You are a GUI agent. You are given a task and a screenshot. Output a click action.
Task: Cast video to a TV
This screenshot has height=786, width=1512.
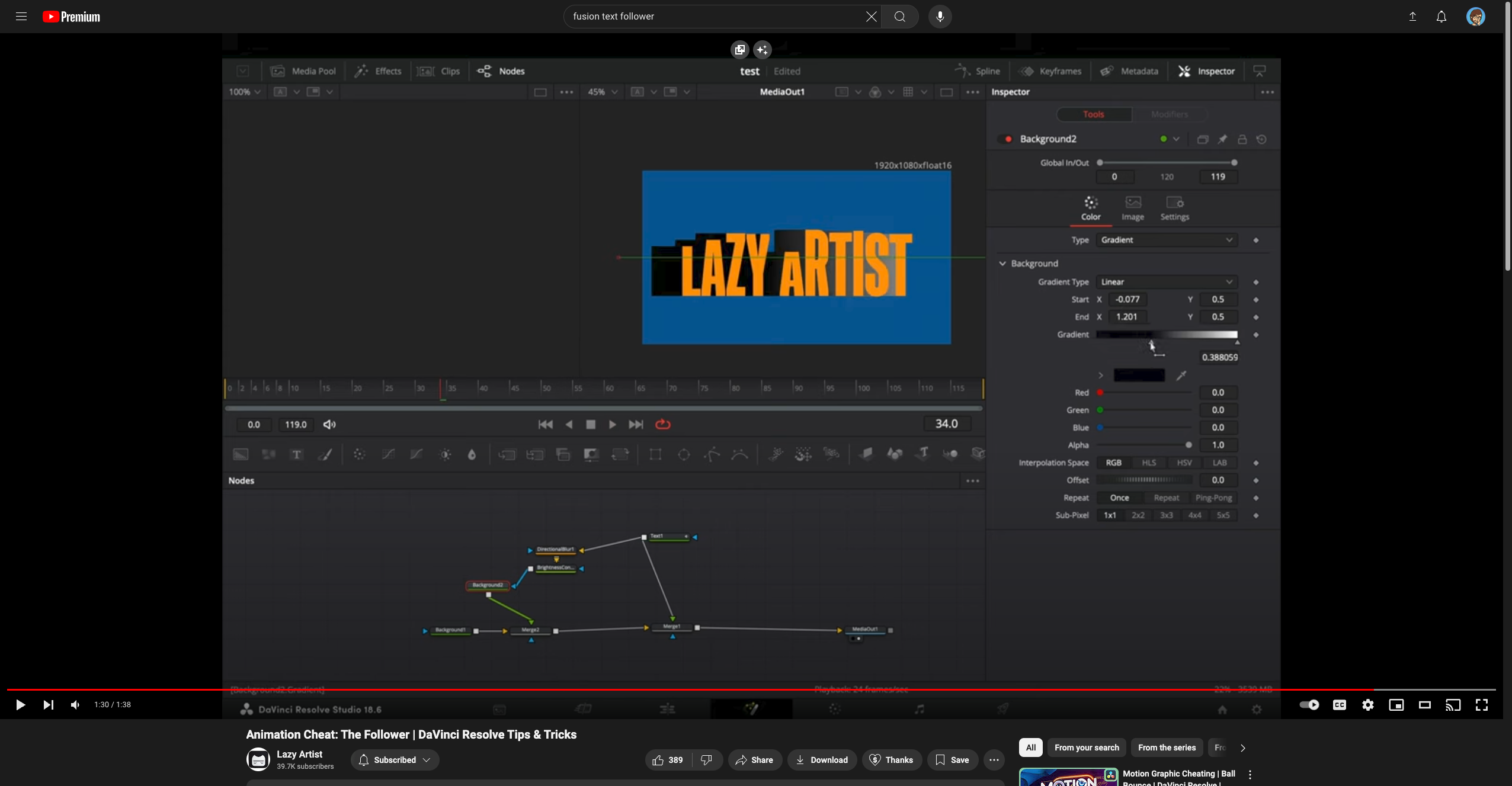click(x=1453, y=704)
